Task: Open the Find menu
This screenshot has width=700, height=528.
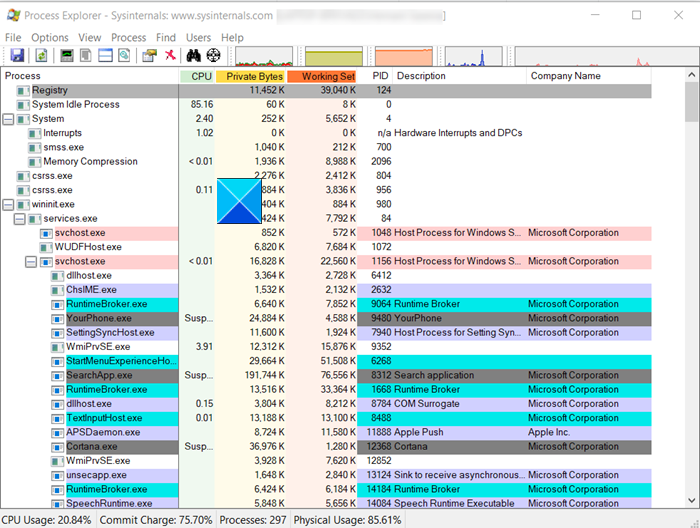Action: pos(165,37)
